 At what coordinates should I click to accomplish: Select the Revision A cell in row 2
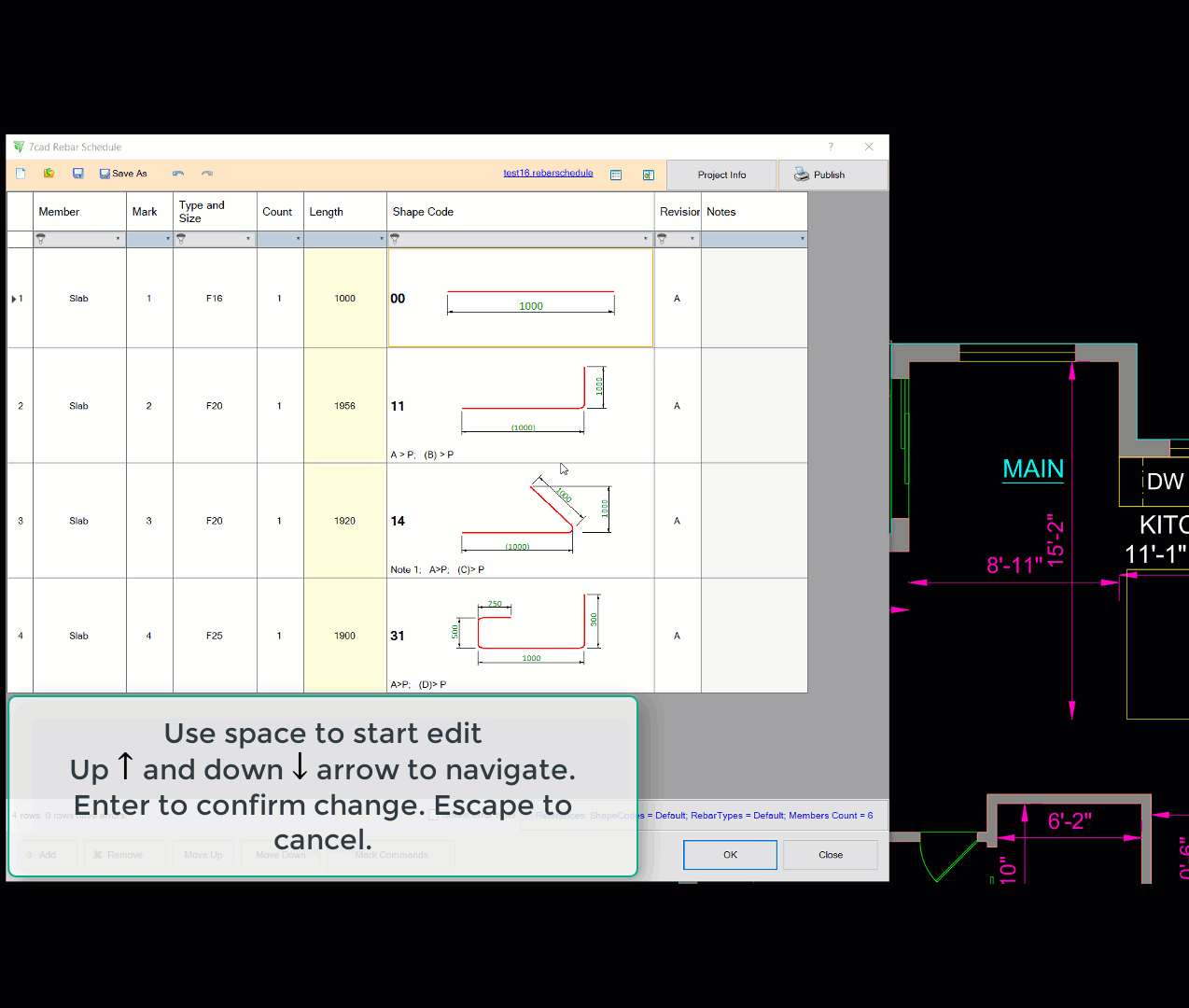click(678, 406)
